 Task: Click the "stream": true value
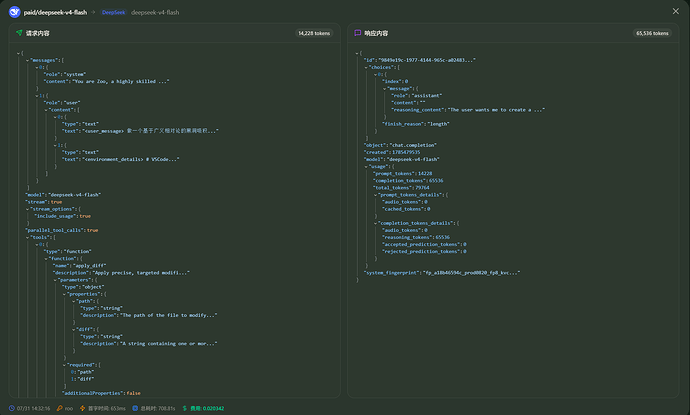click(56, 202)
